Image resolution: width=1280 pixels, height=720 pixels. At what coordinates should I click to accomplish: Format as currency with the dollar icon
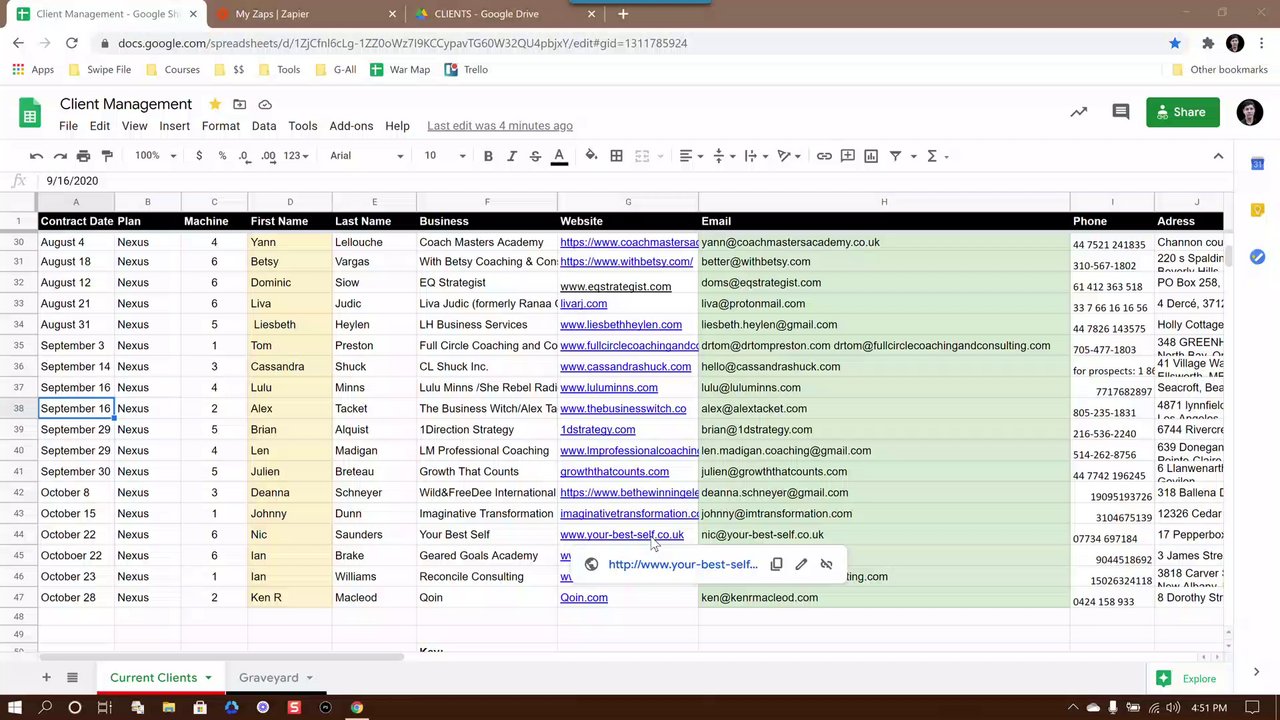pos(199,156)
